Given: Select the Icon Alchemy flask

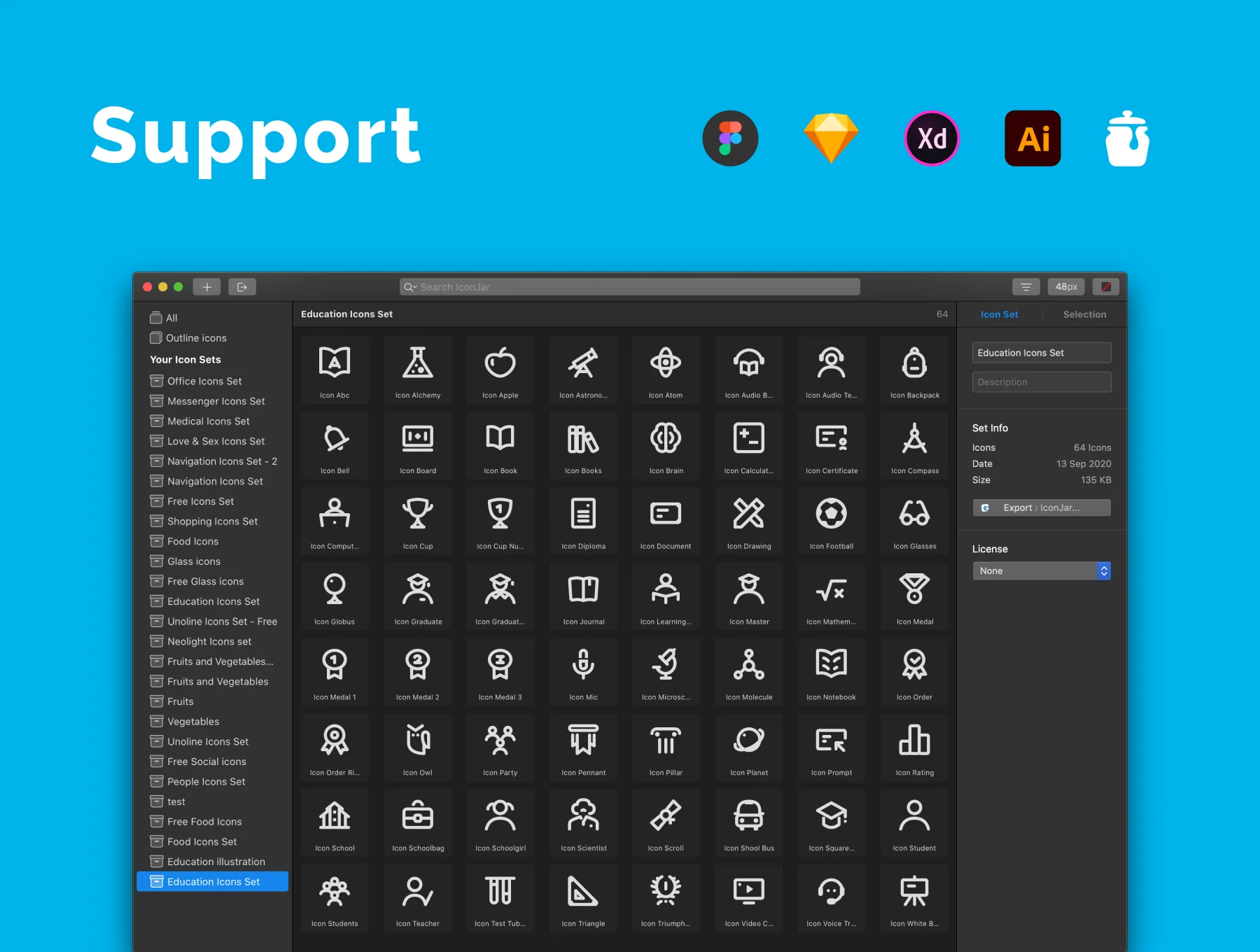Looking at the screenshot, I should tap(418, 370).
